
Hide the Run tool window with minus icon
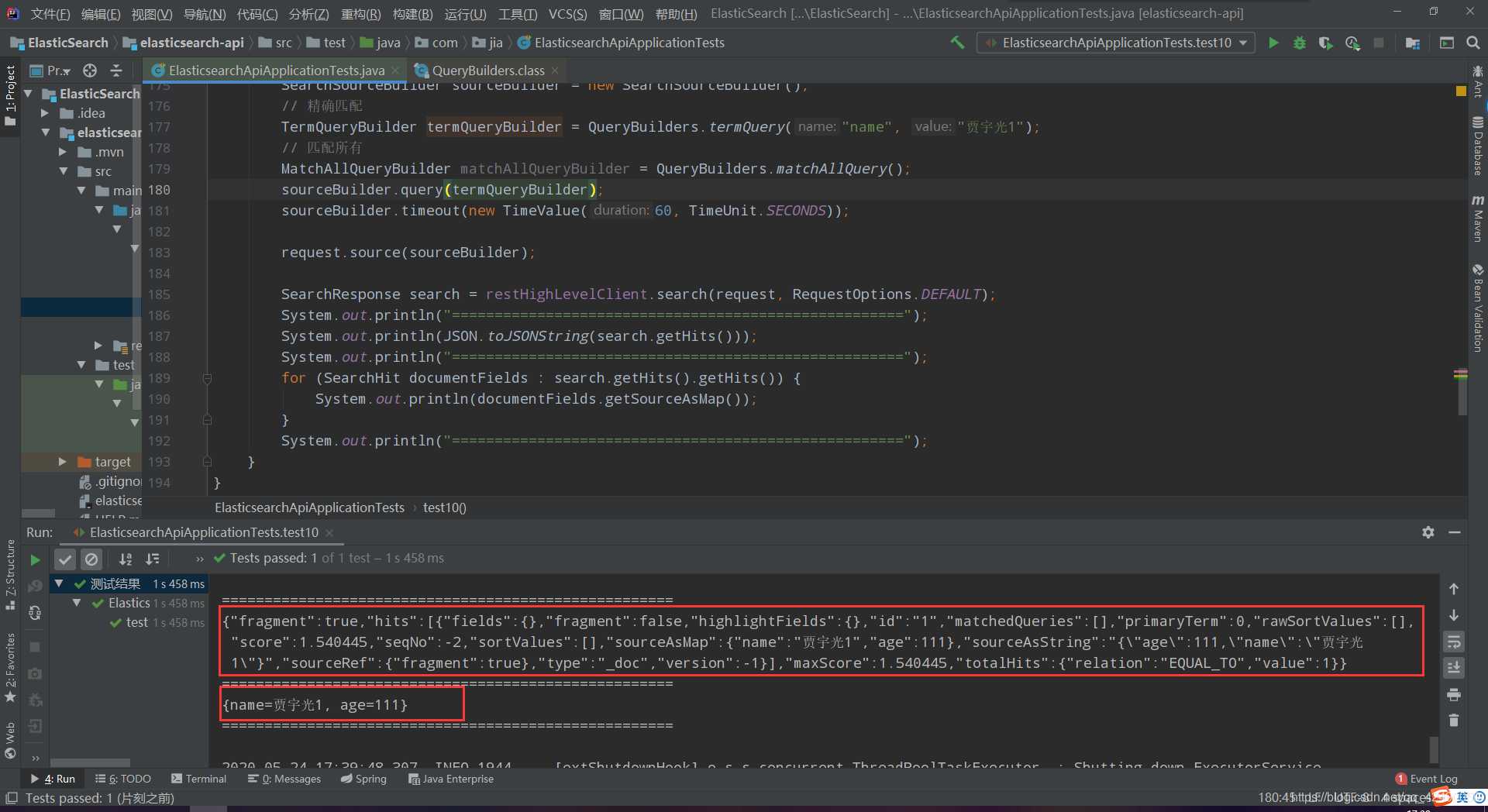pyautogui.click(x=1455, y=532)
